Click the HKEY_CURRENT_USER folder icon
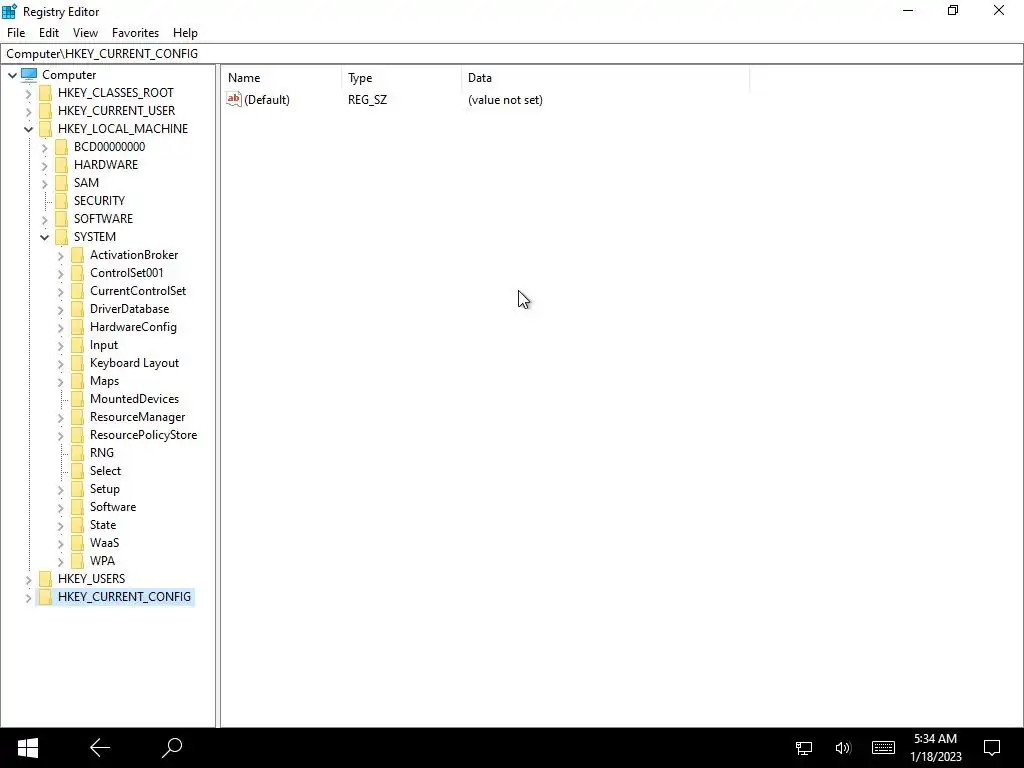Image resolution: width=1024 pixels, height=768 pixels. point(45,110)
